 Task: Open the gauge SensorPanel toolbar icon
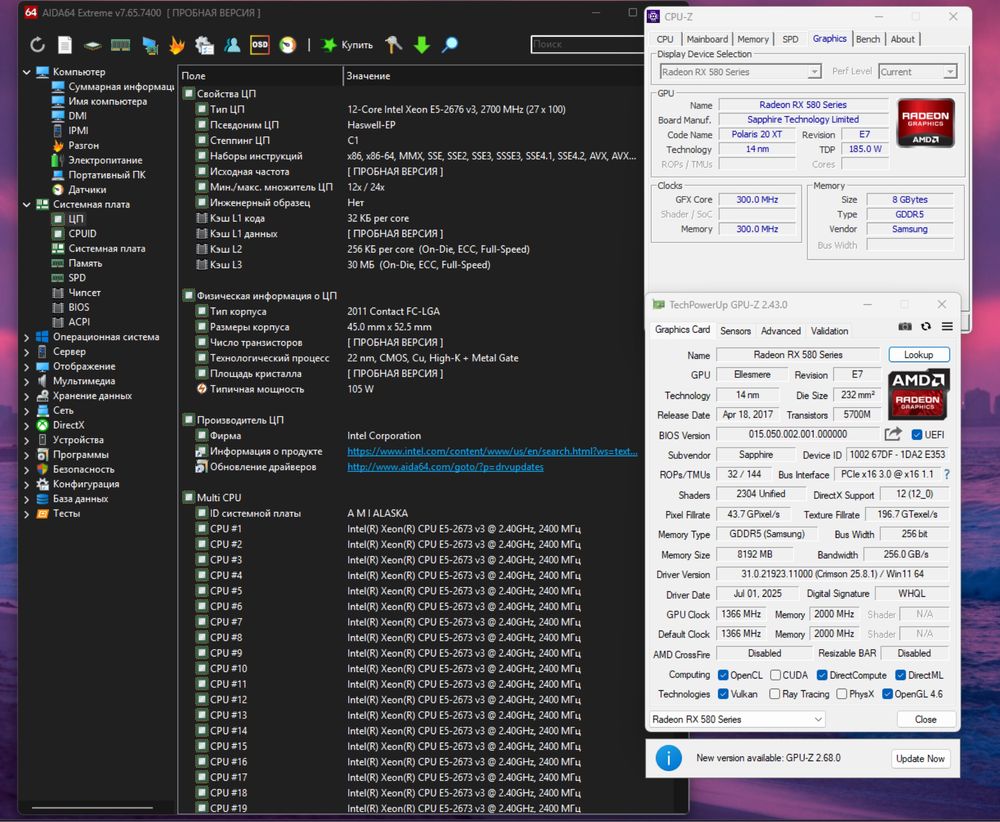[288, 45]
